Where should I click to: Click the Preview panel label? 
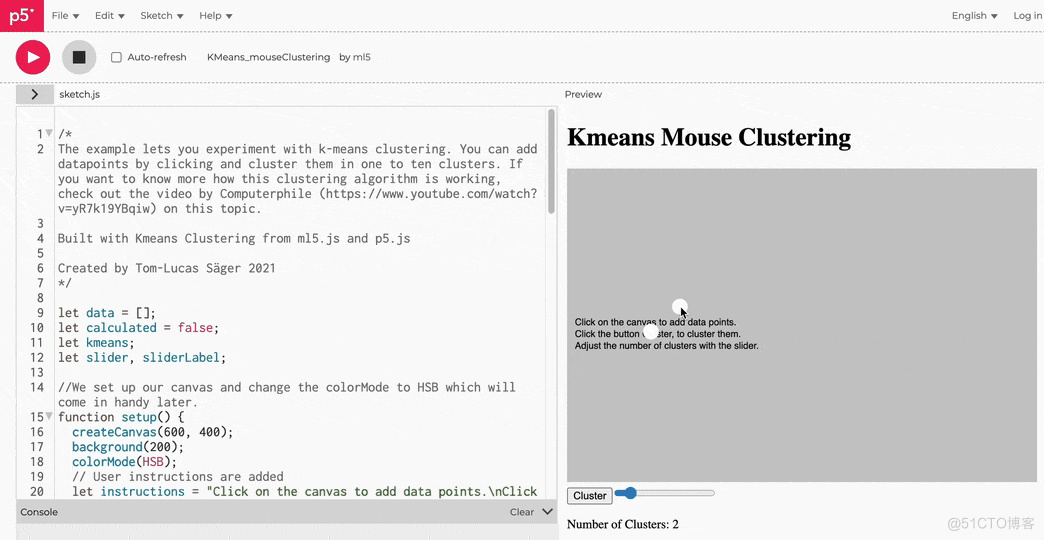tap(583, 95)
